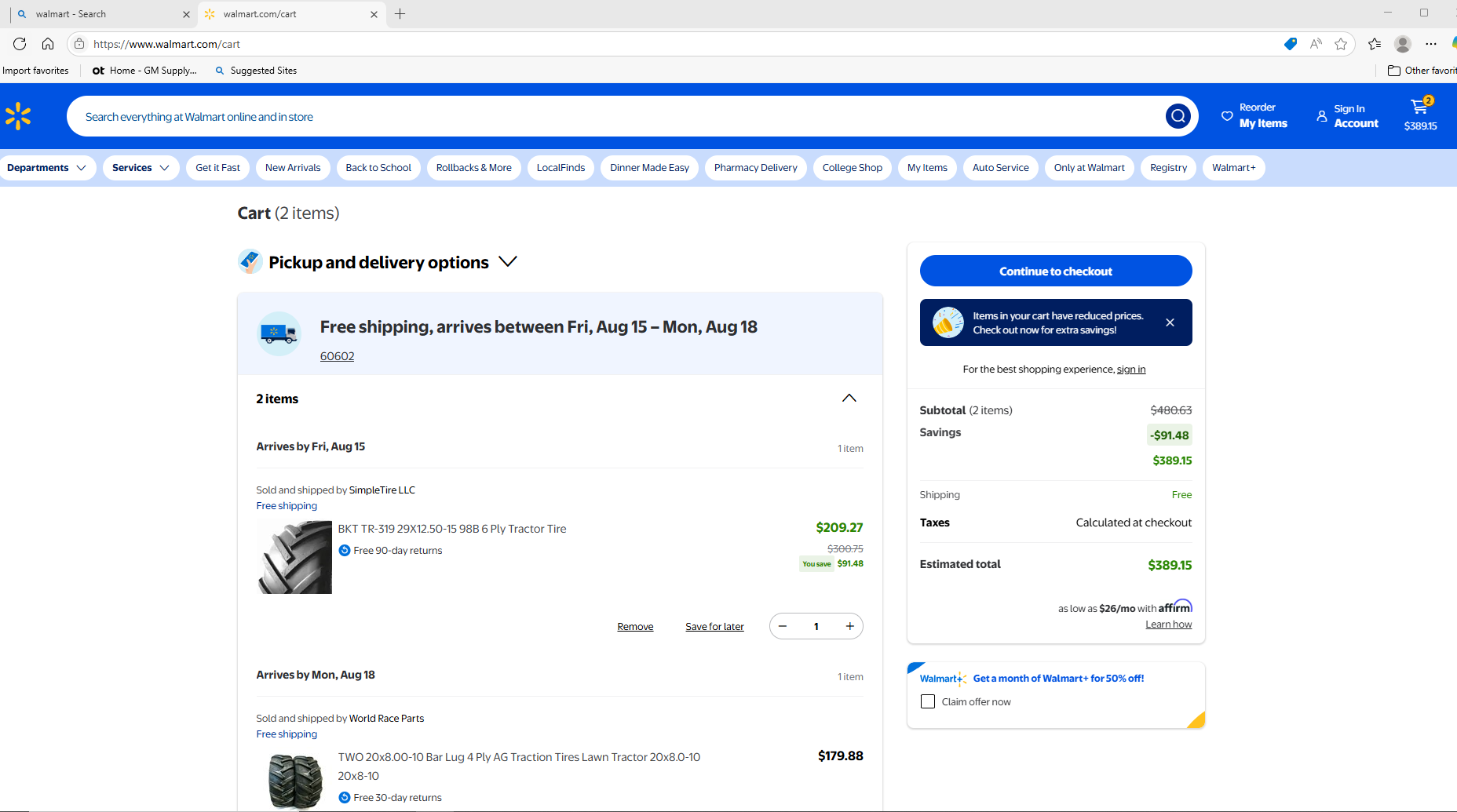Viewport: 1457px width, 812px height.
Task: Open Reorder My Items heart icon
Action: click(1227, 116)
